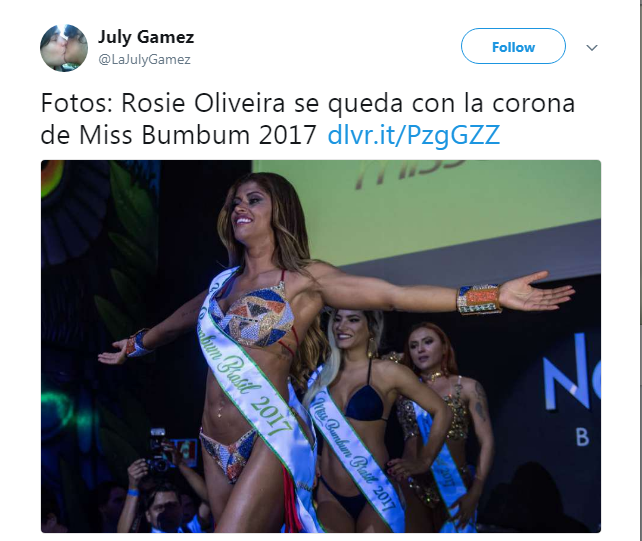The width and height of the screenshot is (642, 541).
Task: Click the winner's colorful mosaic bikini top
Action: pyautogui.click(x=256, y=315)
